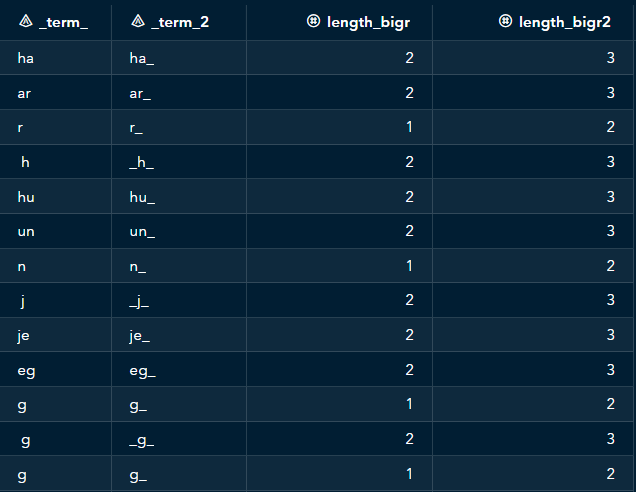Click the 'r_' cell in _term_2 column
This screenshot has width=636, height=492.
pyautogui.click(x=137, y=129)
